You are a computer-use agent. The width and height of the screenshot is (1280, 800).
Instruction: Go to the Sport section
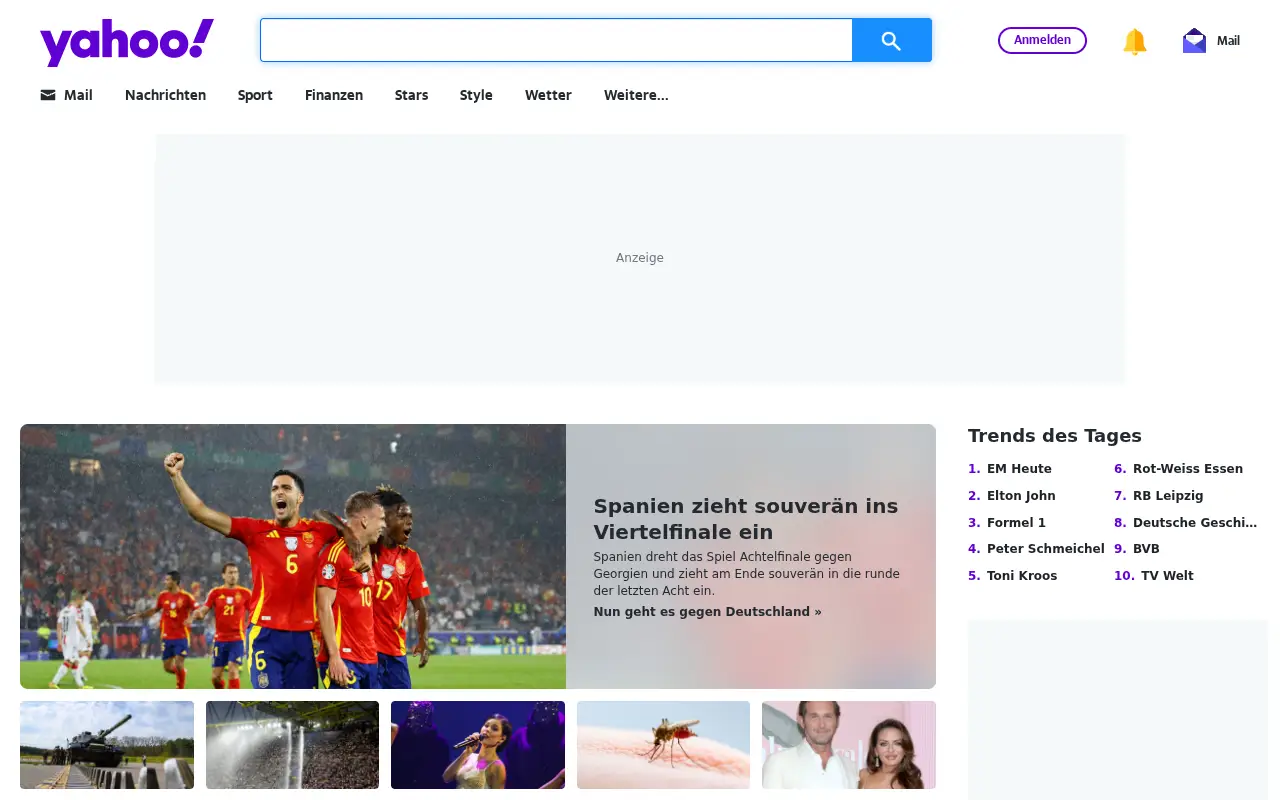pyautogui.click(x=255, y=95)
